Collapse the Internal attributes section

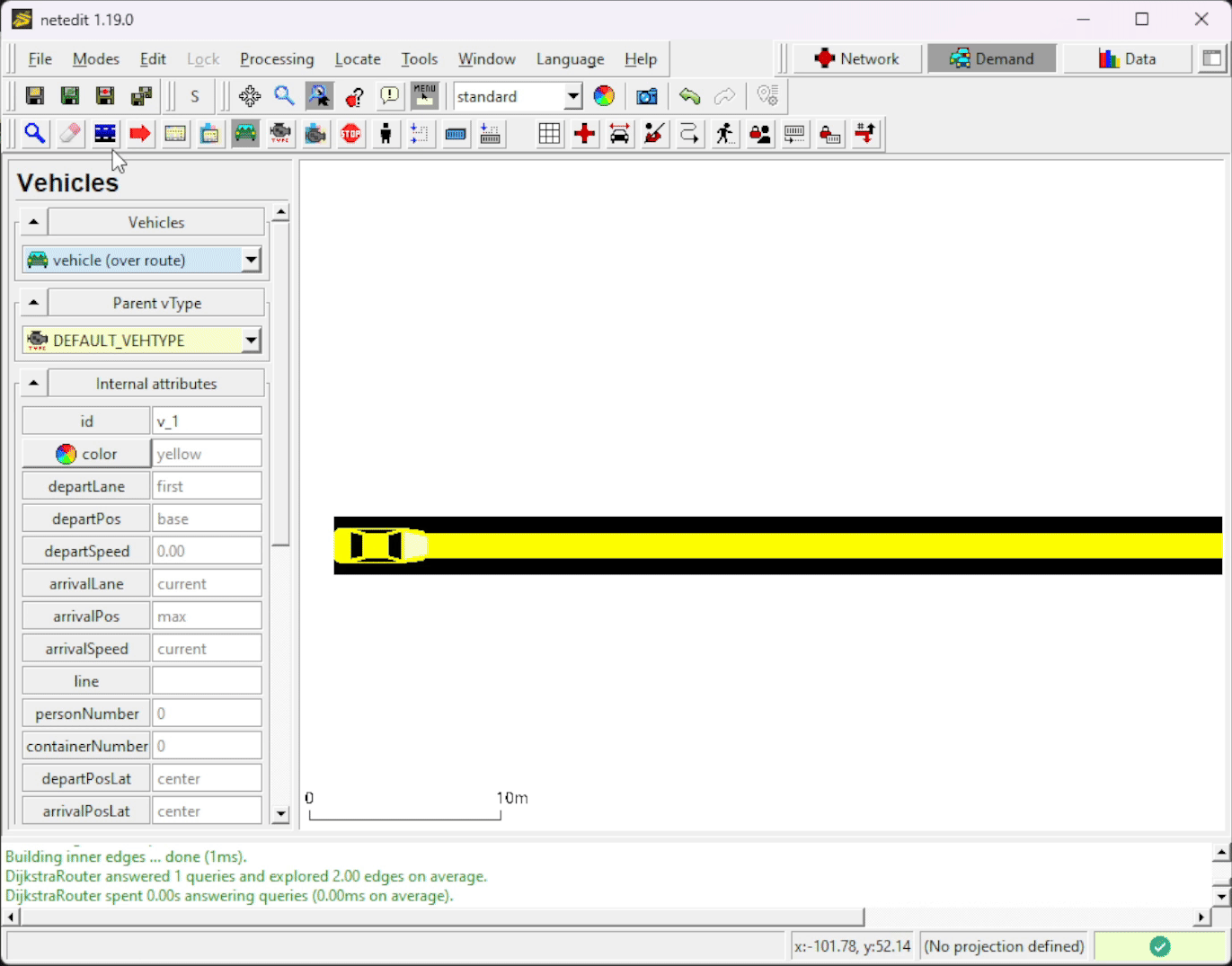point(33,384)
